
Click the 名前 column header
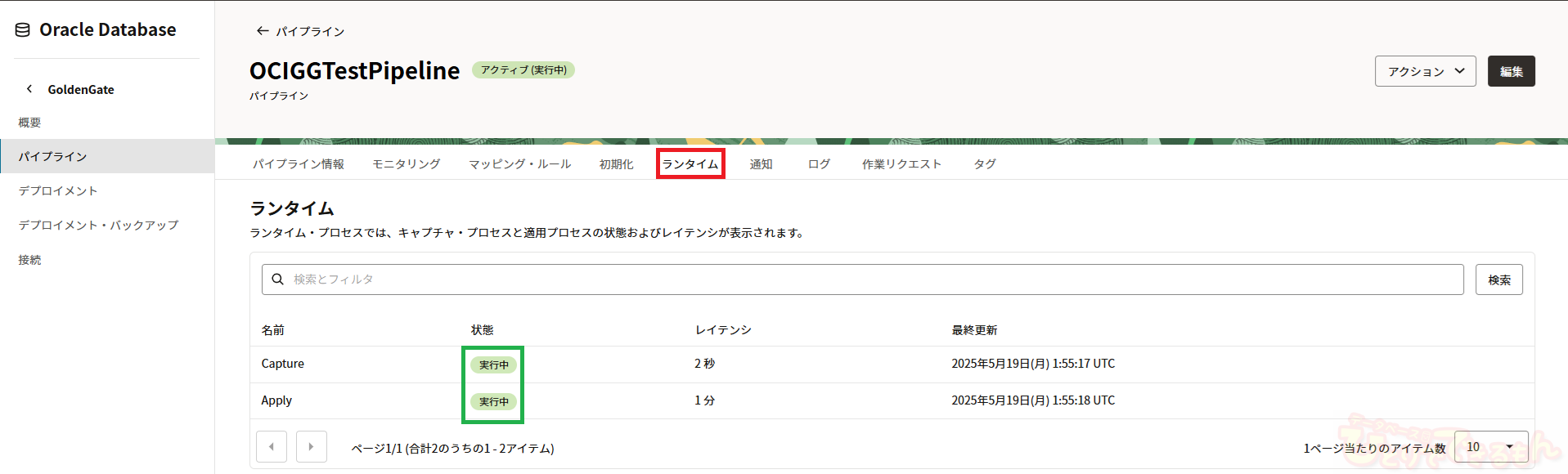click(273, 330)
